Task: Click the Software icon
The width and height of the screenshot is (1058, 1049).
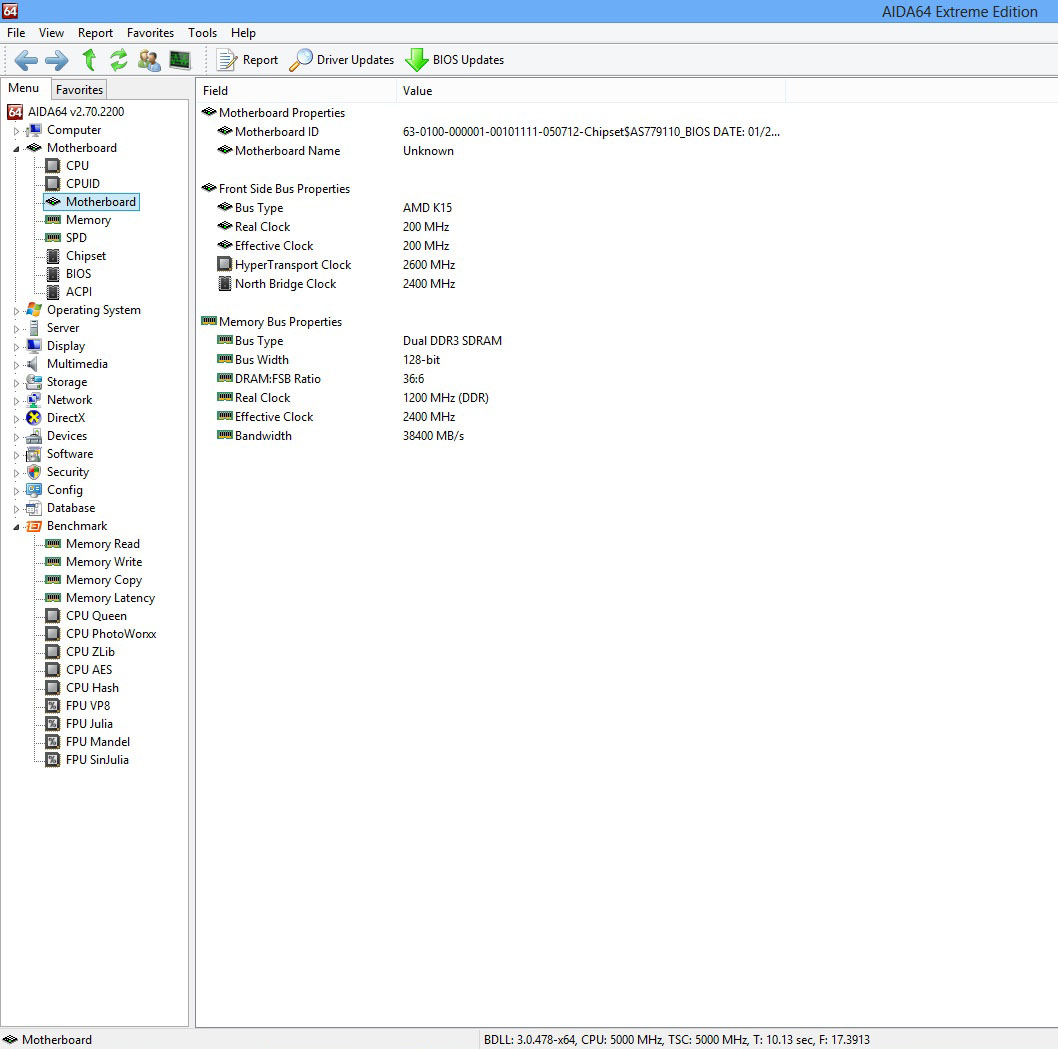Action: [34, 454]
